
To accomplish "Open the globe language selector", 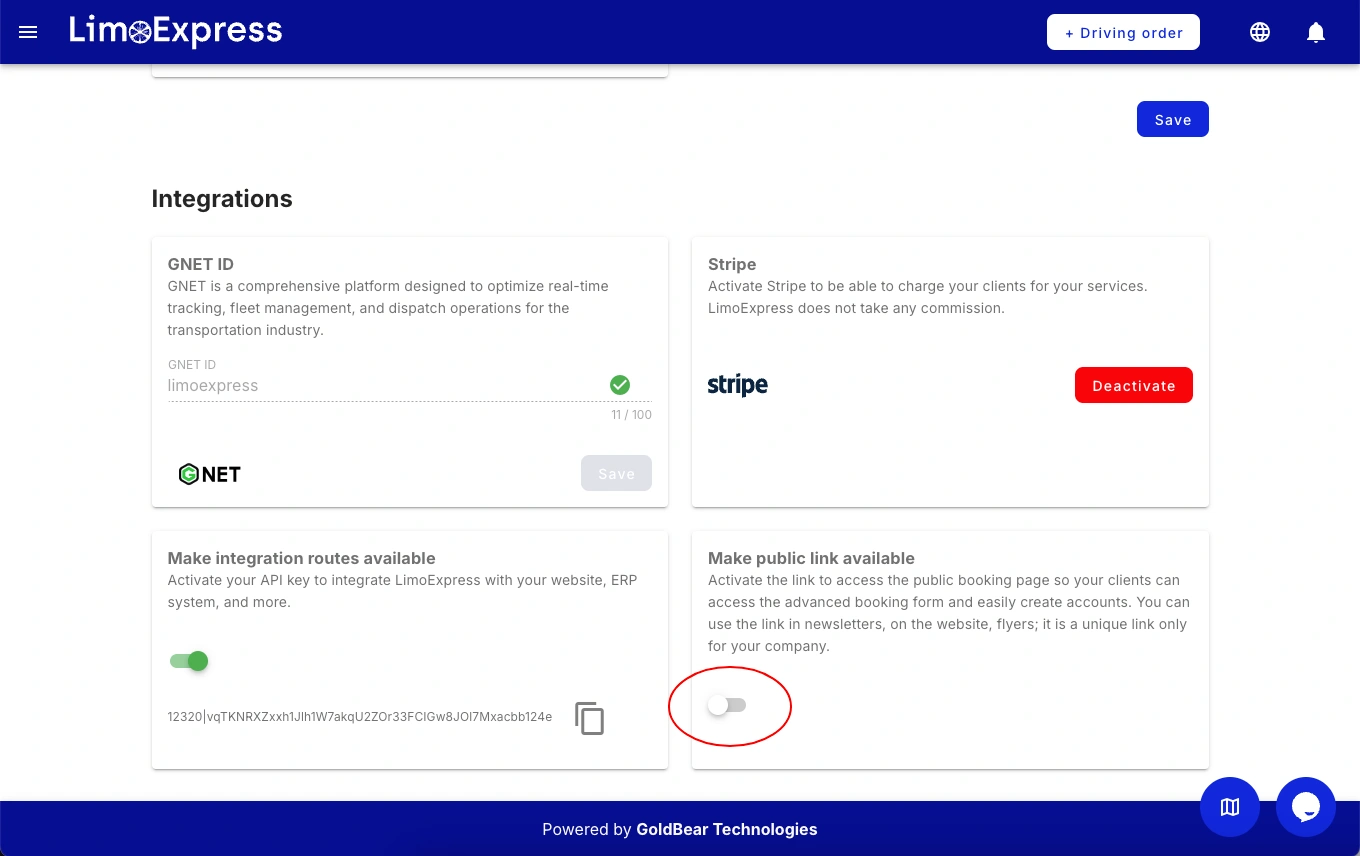I will pyautogui.click(x=1260, y=32).
